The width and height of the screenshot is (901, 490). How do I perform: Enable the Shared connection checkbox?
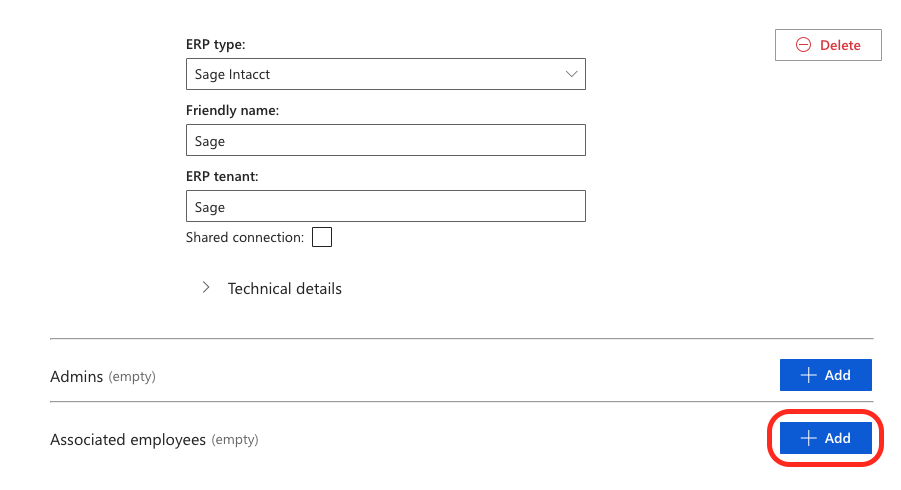point(321,237)
